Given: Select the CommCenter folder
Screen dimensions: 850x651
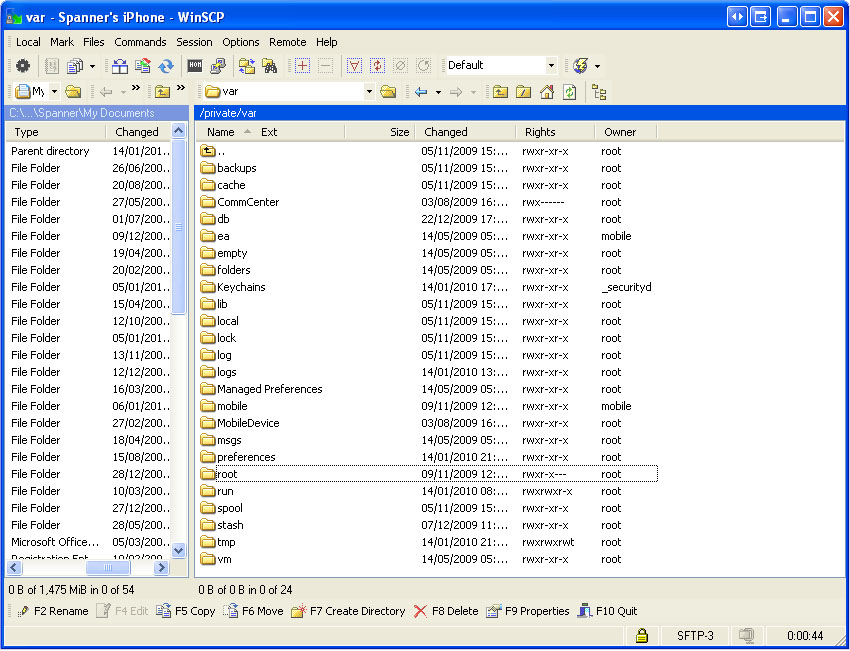Looking at the screenshot, I should click(x=248, y=202).
